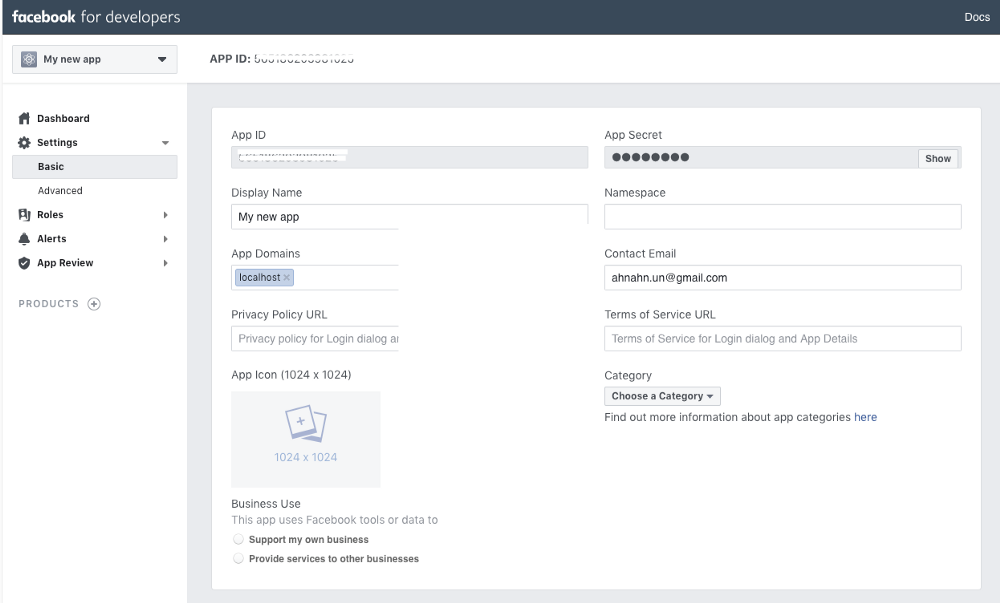This screenshot has width=1000, height=603.
Task: Focus the Namespace input field
Action: [783, 217]
